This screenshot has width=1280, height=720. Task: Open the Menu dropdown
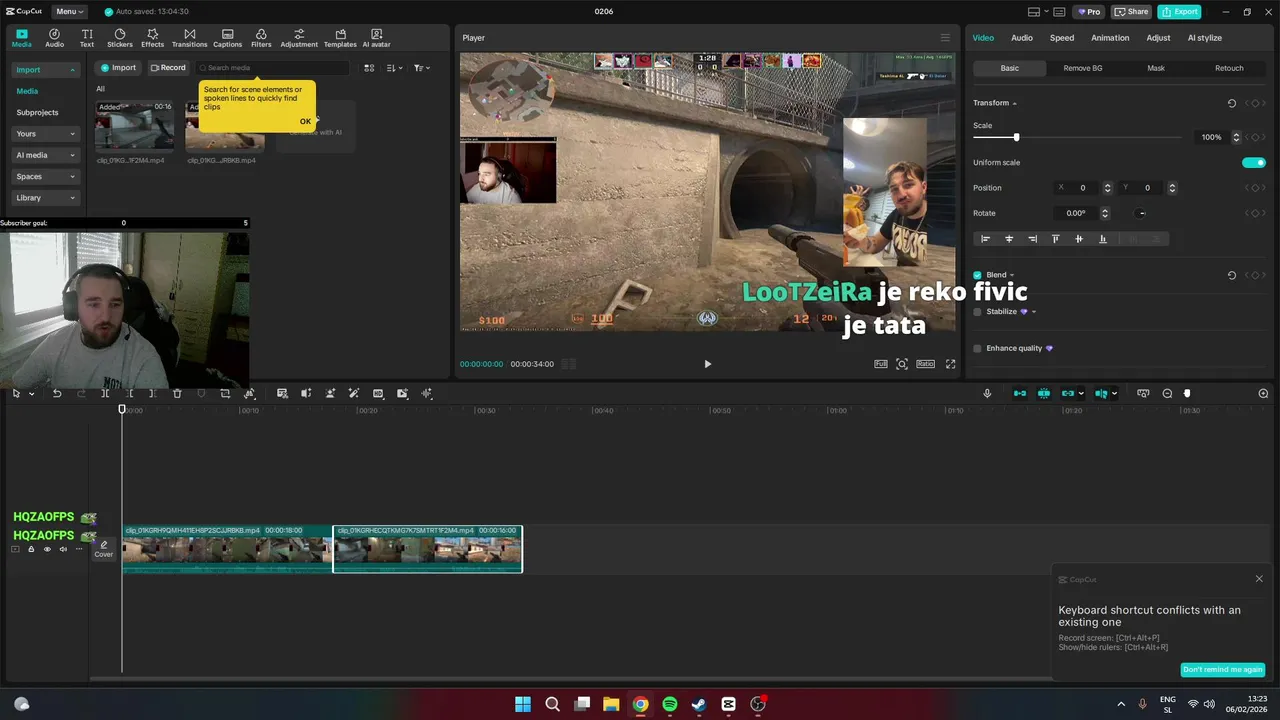pyautogui.click(x=69, y=12)
